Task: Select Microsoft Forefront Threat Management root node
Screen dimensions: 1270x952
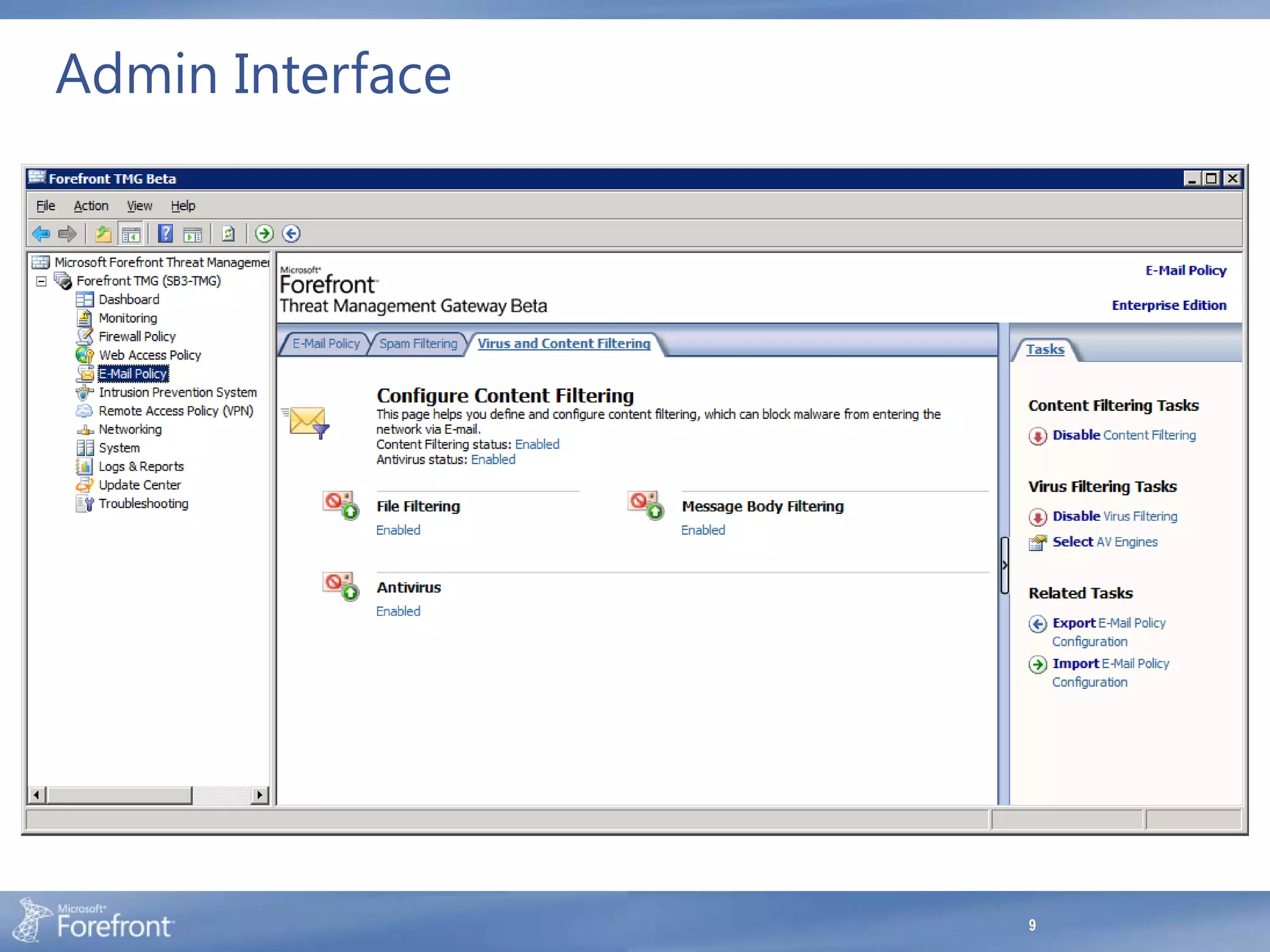Action: pyautogui.click(x=161, y=263)
